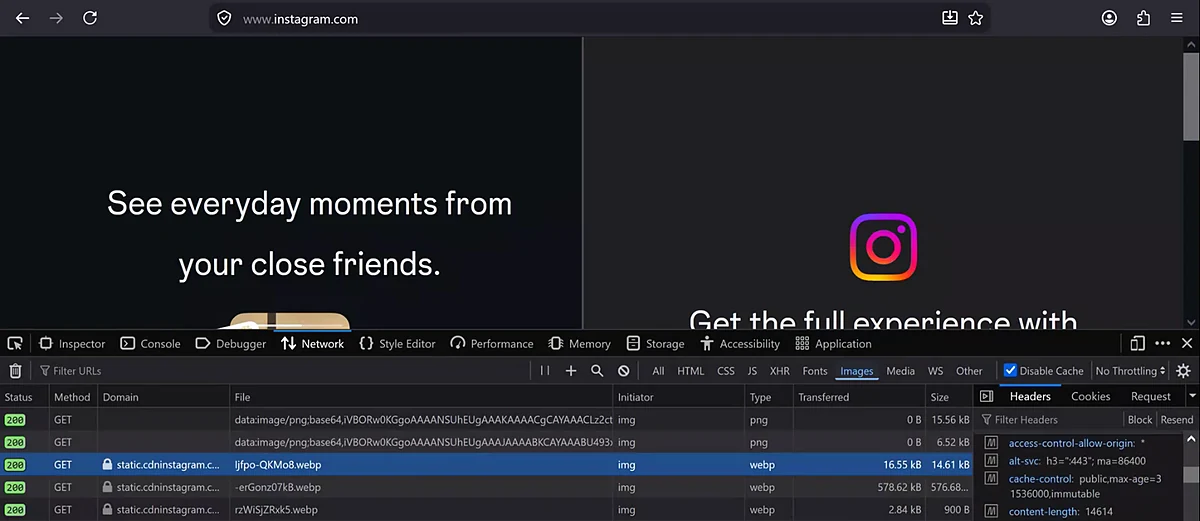Show All request types filter
This screenshot has width=1200, height=521.
[x=658, y=371]
